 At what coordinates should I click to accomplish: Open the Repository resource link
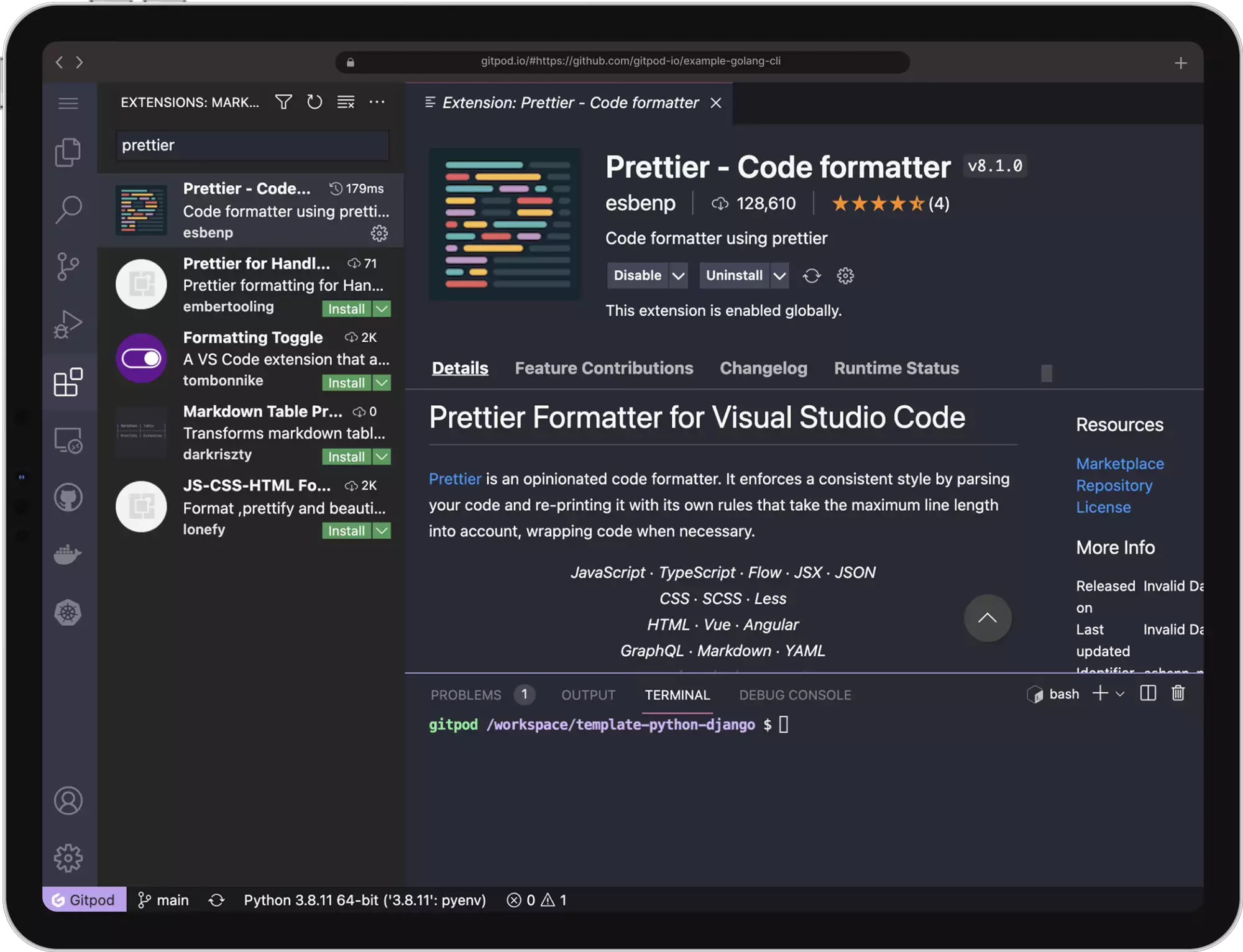point(1114,485)
